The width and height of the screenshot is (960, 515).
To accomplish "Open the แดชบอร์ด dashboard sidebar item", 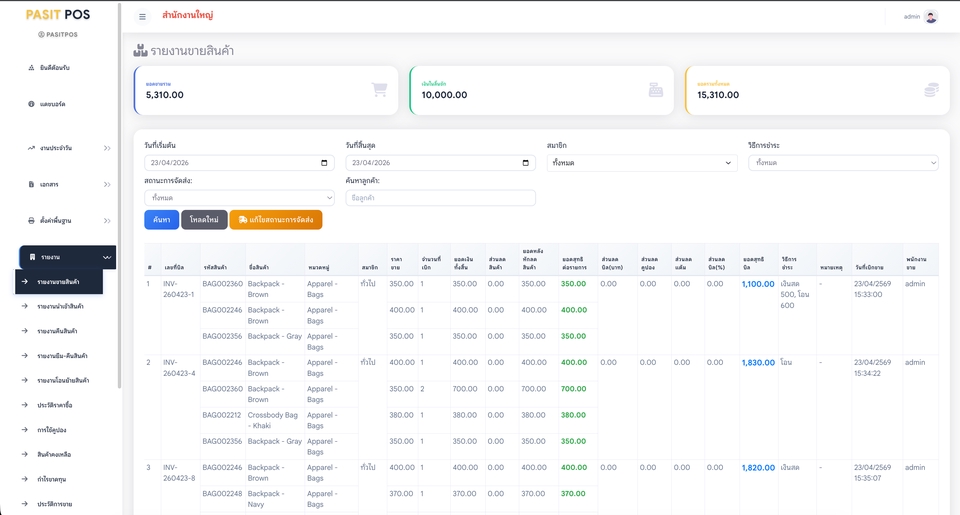I will point(53,104).
